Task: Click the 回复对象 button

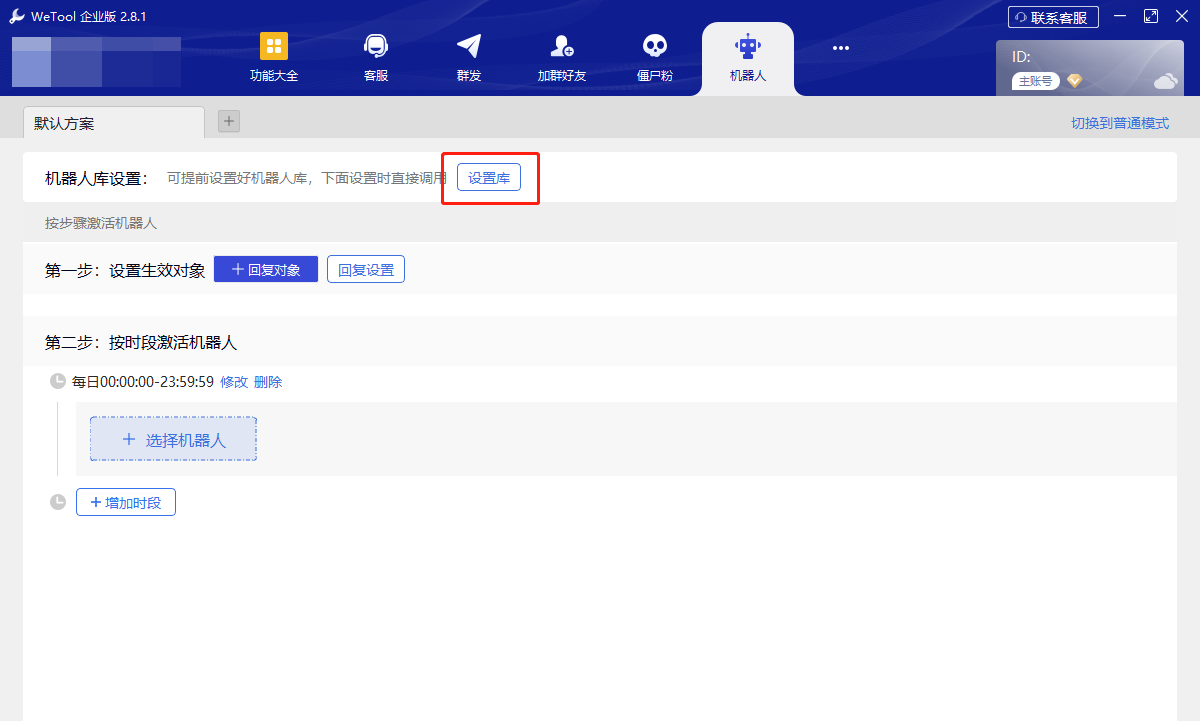Action: click(266, 269)
